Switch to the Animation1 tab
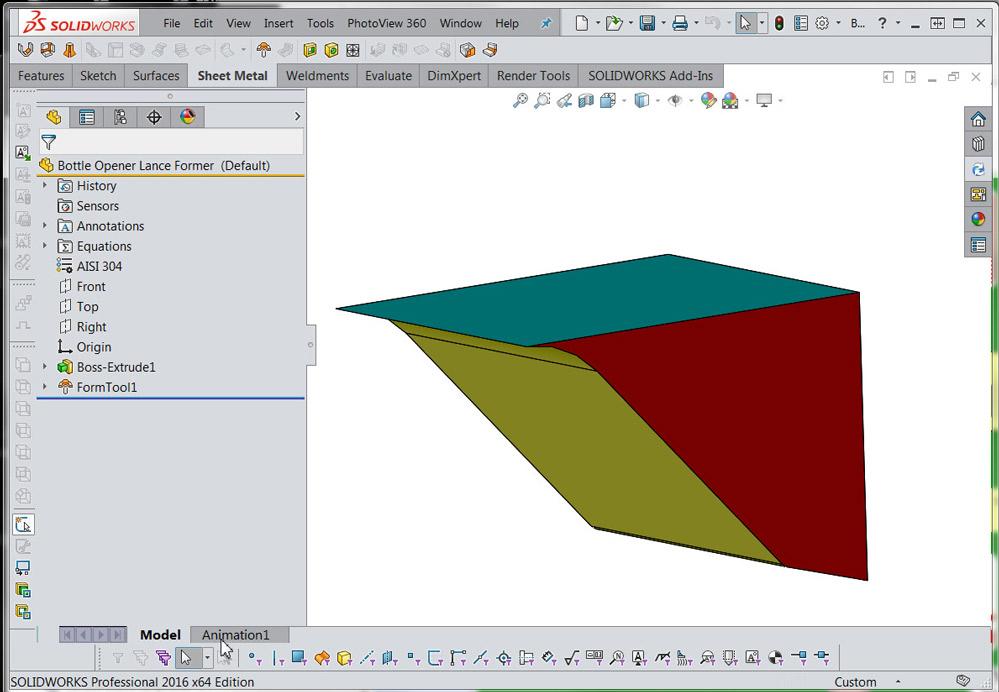 click(x=236, y=635)
